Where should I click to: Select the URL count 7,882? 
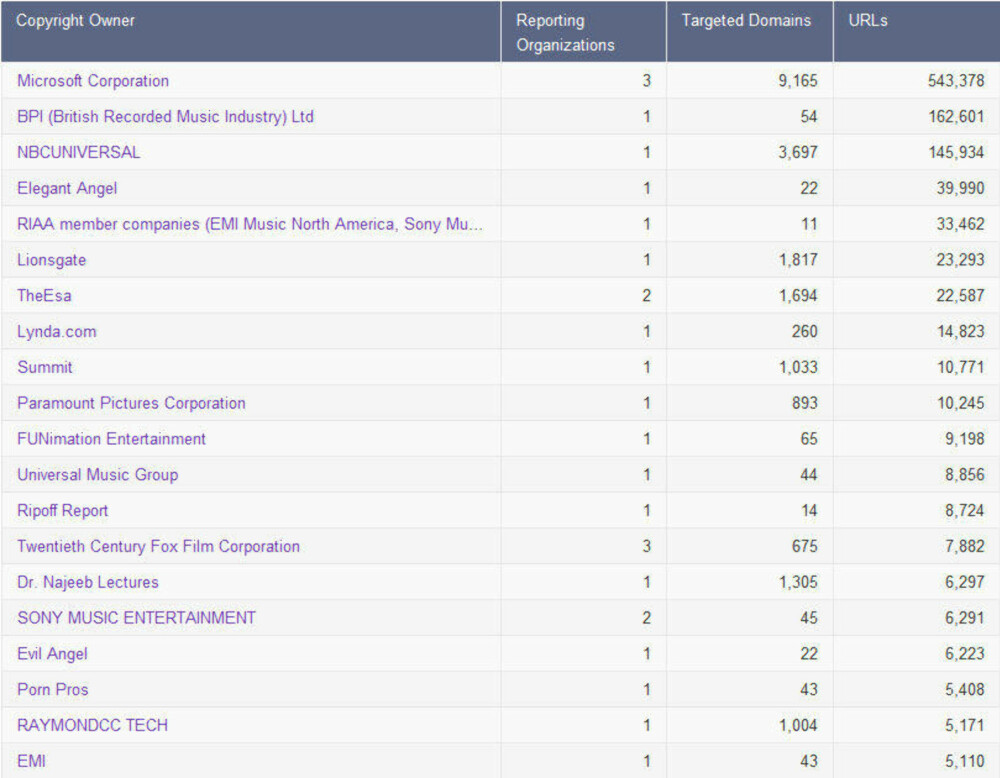point(965,547)
